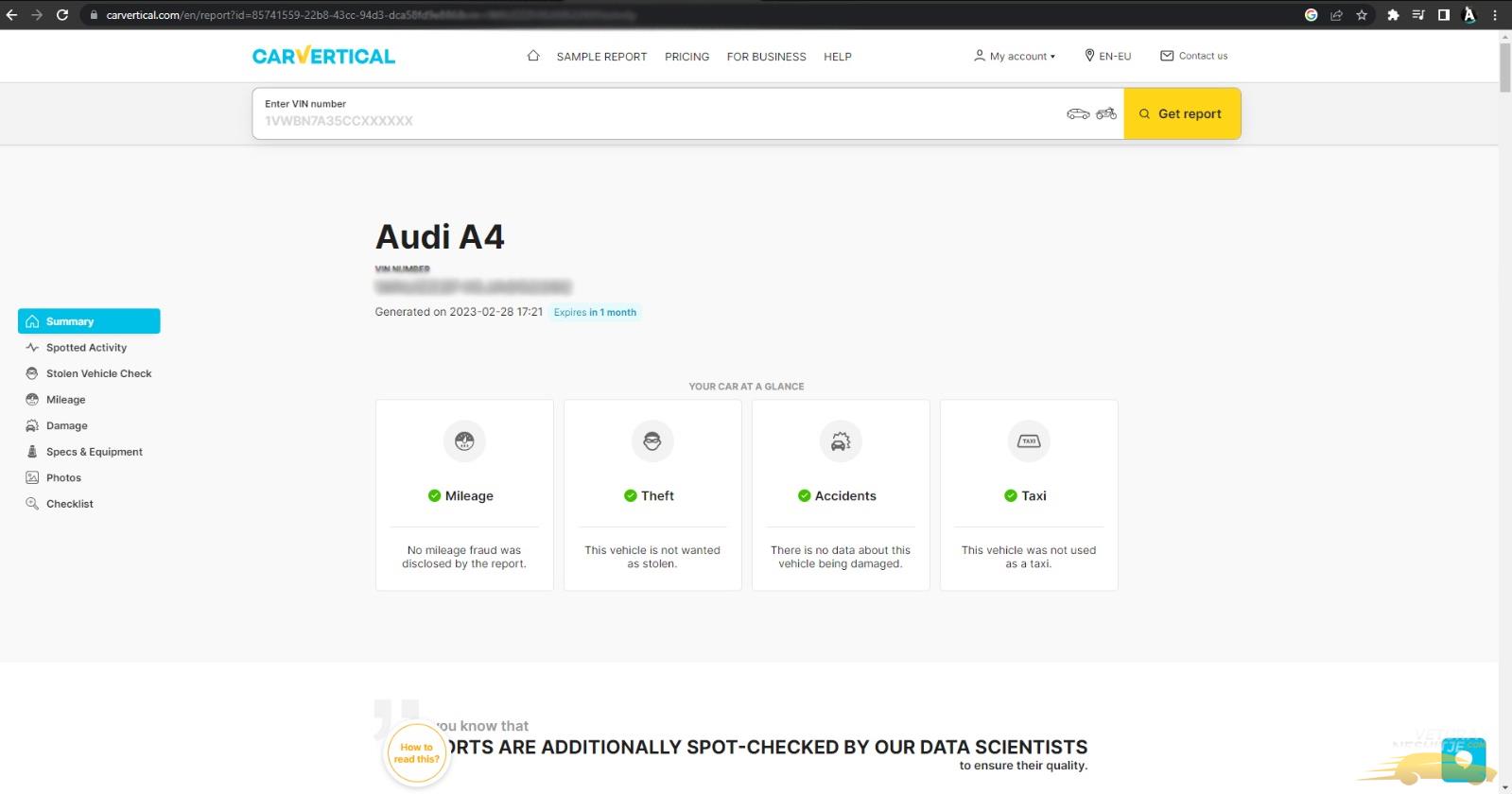This screenshot has height=794, width=1512.
Task: Click the page vertical scrollbar thumb
Action: pyautogui.click(x=1504, y=66)
